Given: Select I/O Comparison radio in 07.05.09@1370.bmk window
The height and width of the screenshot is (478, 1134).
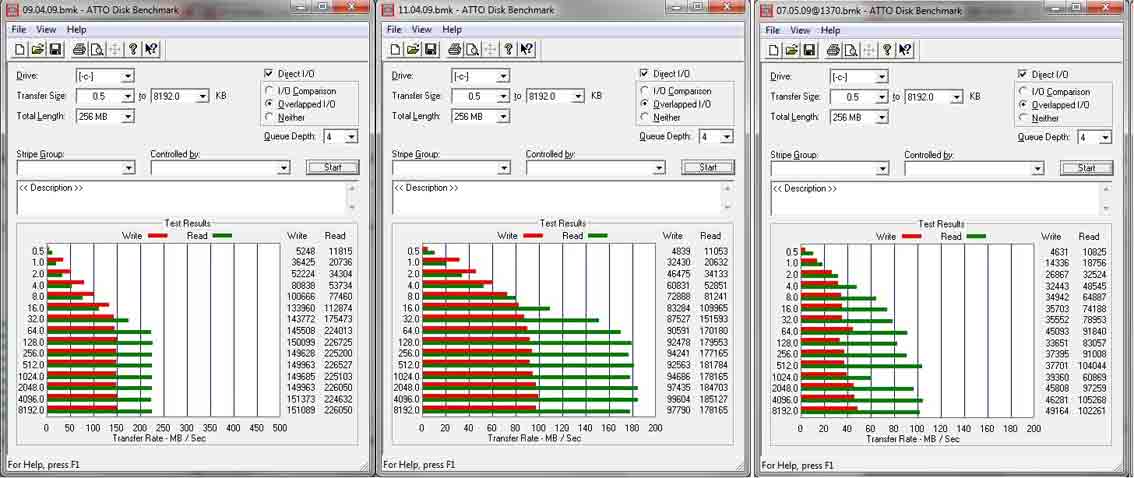Looking at the screenshot, I should (1024, 92).
